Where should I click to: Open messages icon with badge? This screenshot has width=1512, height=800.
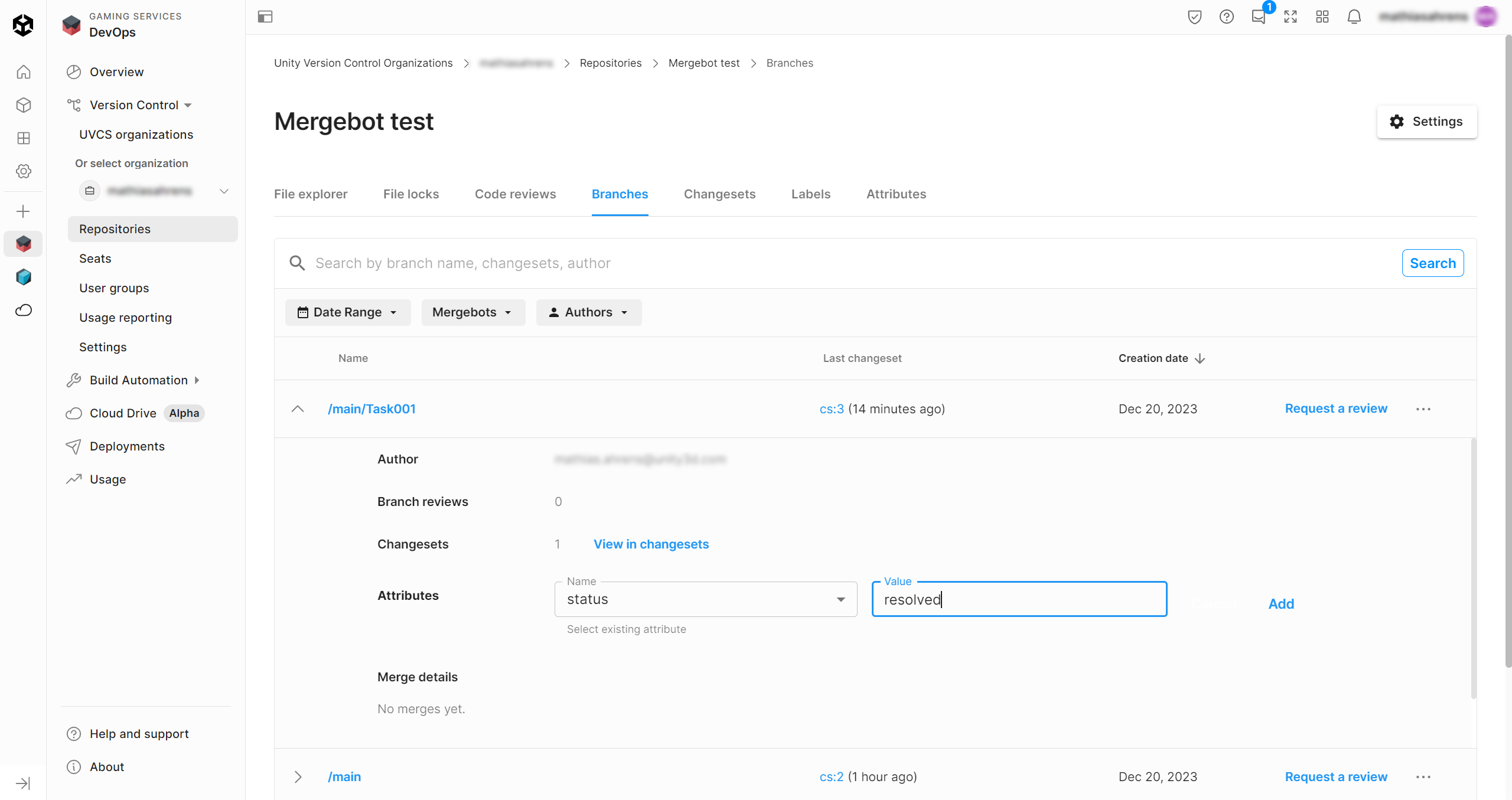click(1258, 17)
